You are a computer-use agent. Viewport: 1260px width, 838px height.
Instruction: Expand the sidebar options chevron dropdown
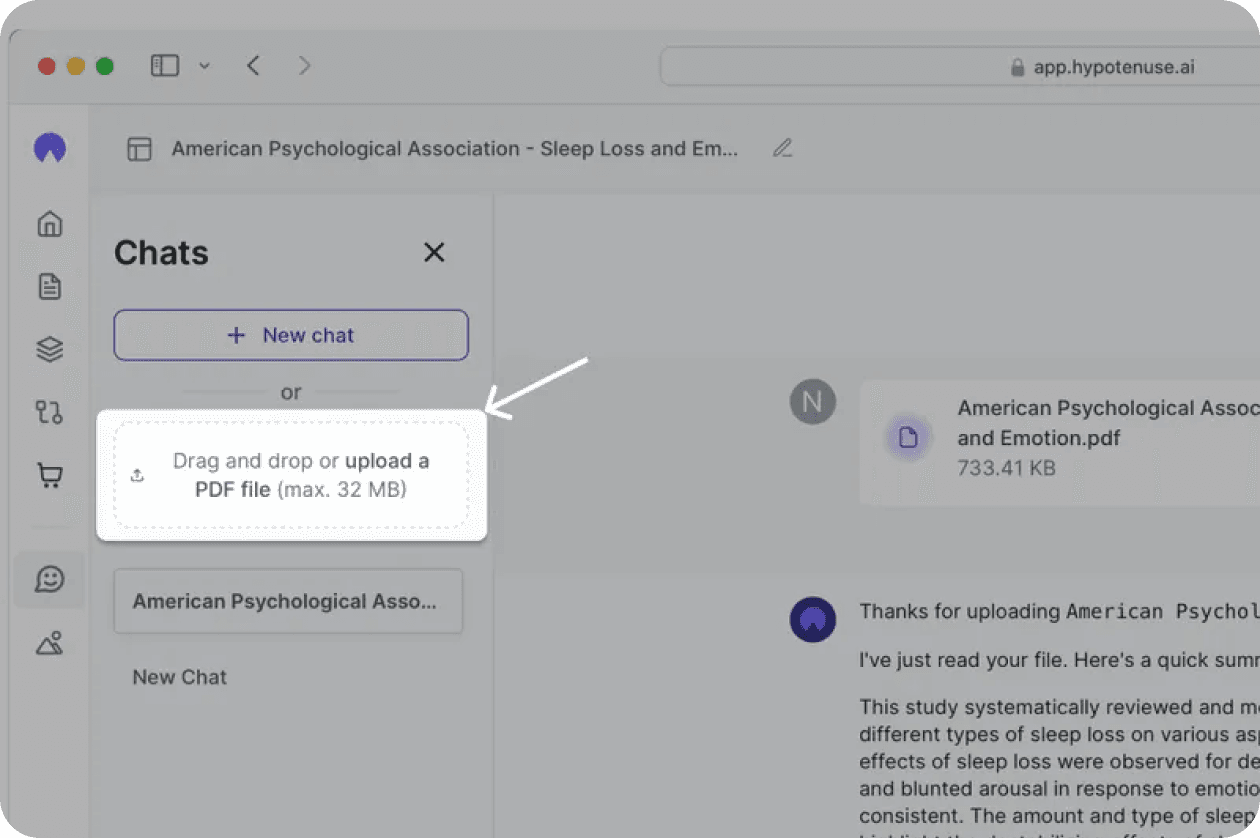[204, 67]
